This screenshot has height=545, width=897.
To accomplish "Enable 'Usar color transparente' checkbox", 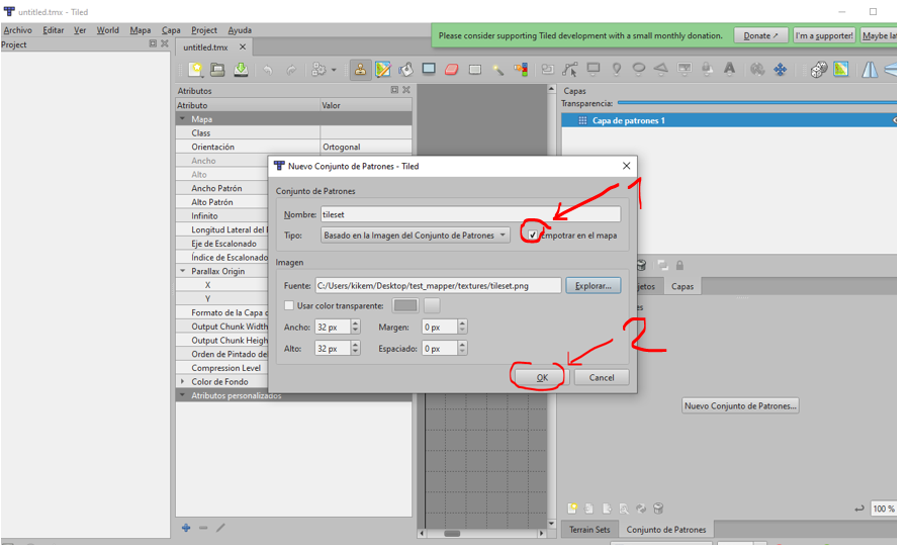I will pyautogui.click(x=290, y=305).
